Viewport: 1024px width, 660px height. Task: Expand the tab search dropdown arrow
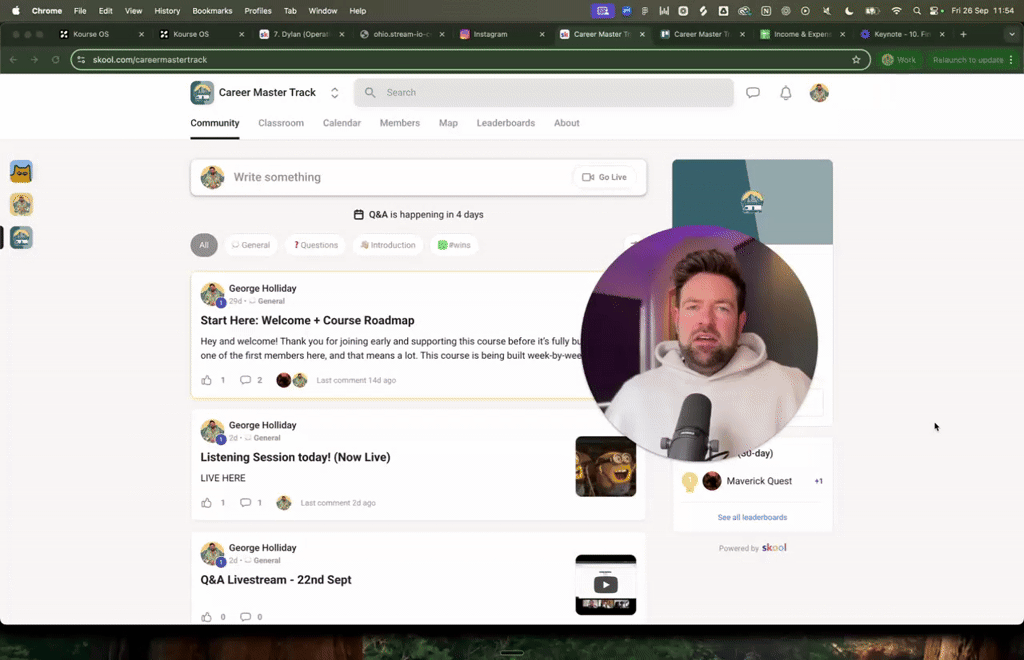(x=1012, y=34)
